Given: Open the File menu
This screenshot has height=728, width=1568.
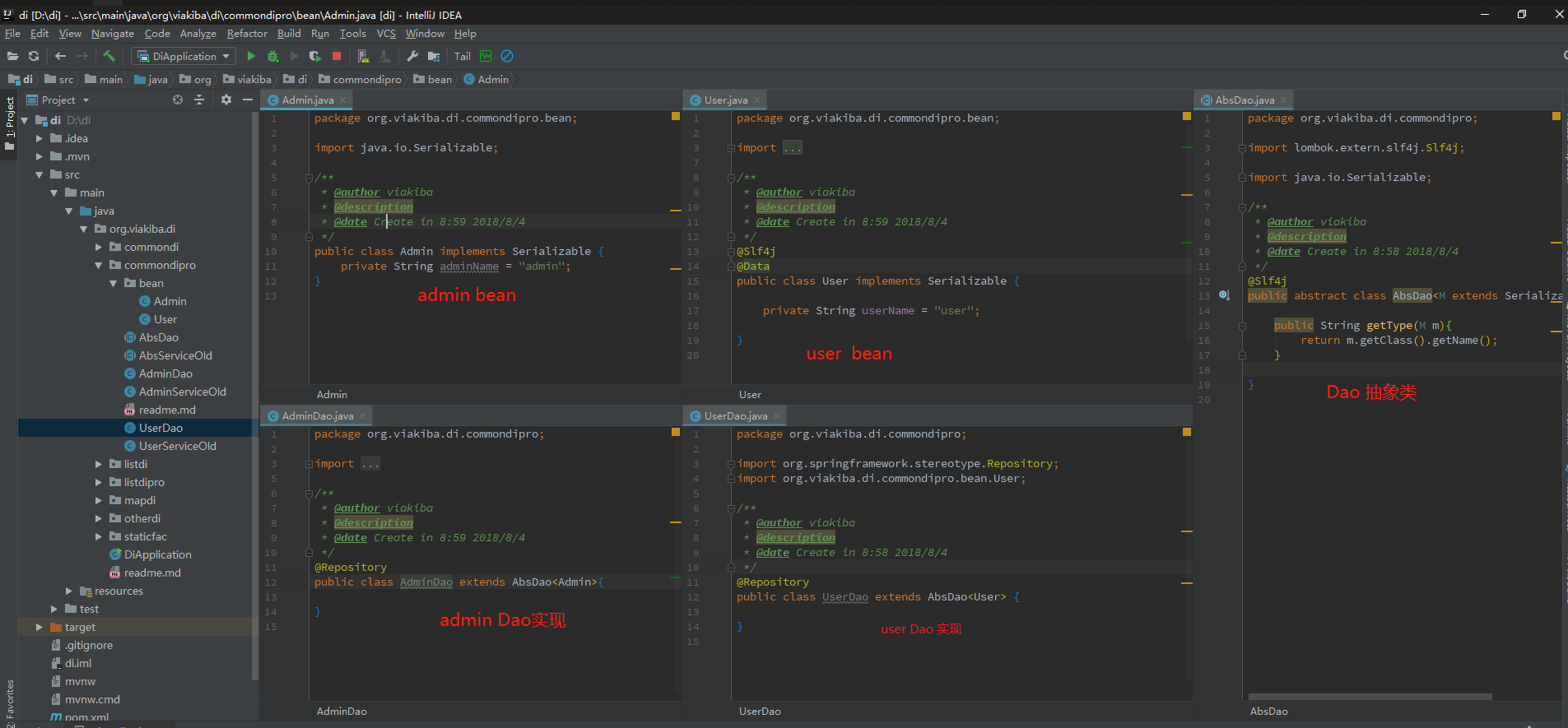Looking at the screenshot, I should coord(12,34).
